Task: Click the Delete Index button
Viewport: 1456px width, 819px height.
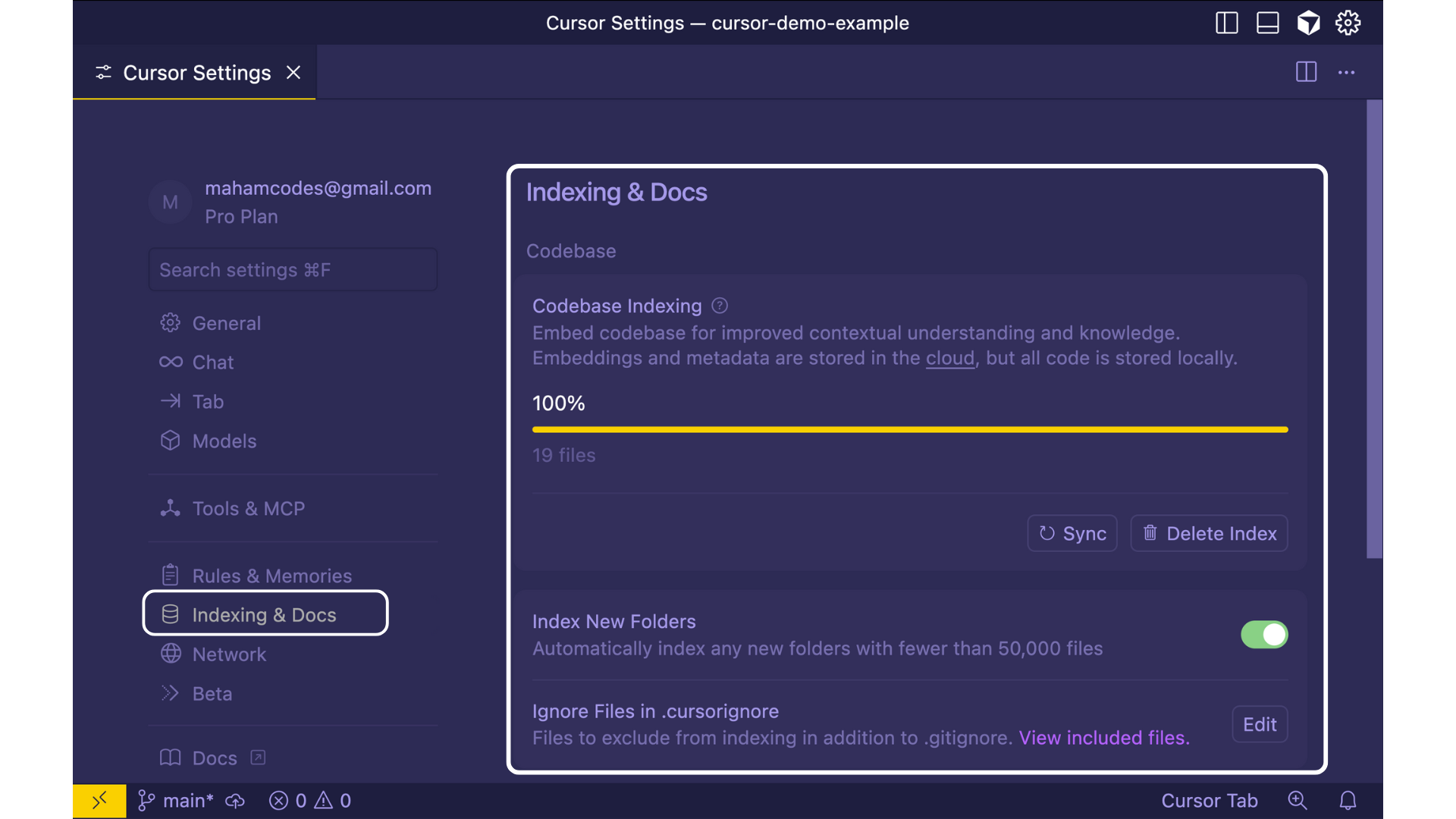Action: point(1209,534)
